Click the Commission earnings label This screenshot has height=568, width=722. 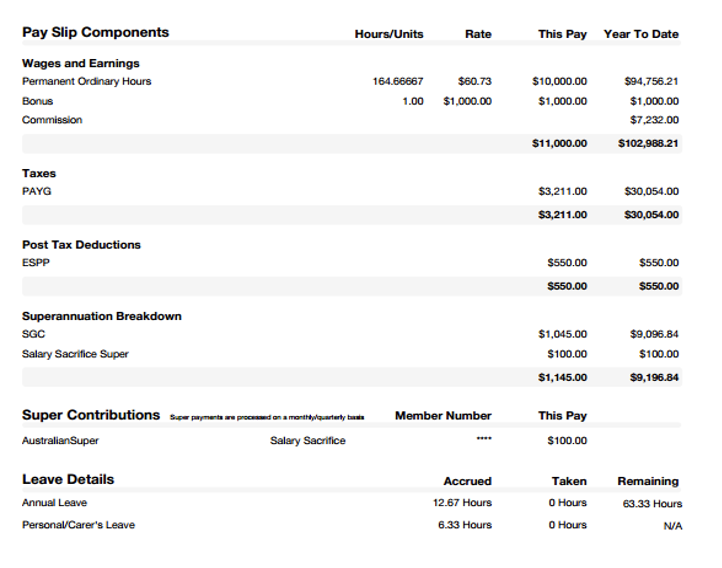52,120
